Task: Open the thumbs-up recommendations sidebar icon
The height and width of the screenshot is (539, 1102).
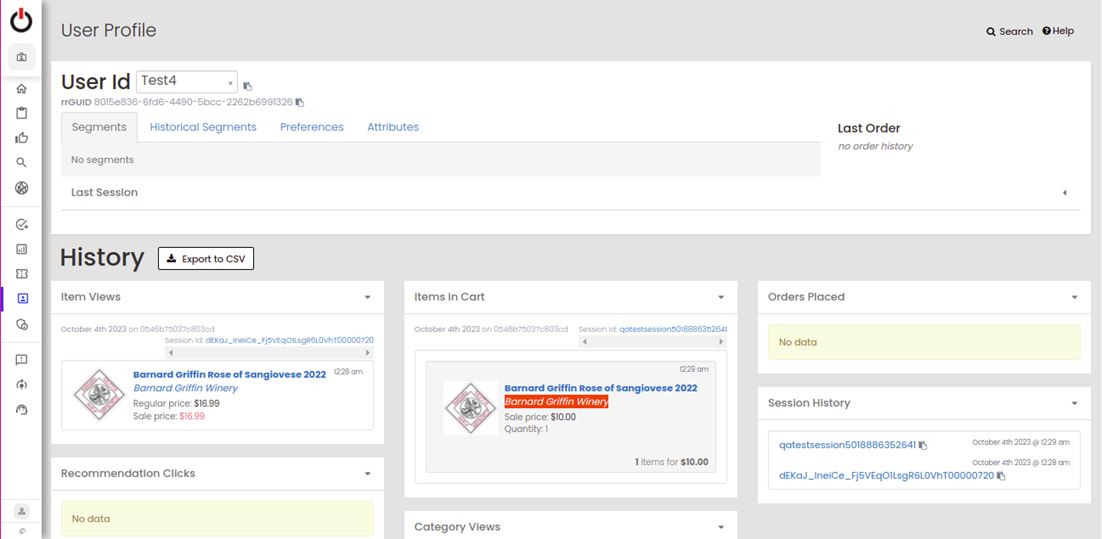Action: click(x=22, y=138)
